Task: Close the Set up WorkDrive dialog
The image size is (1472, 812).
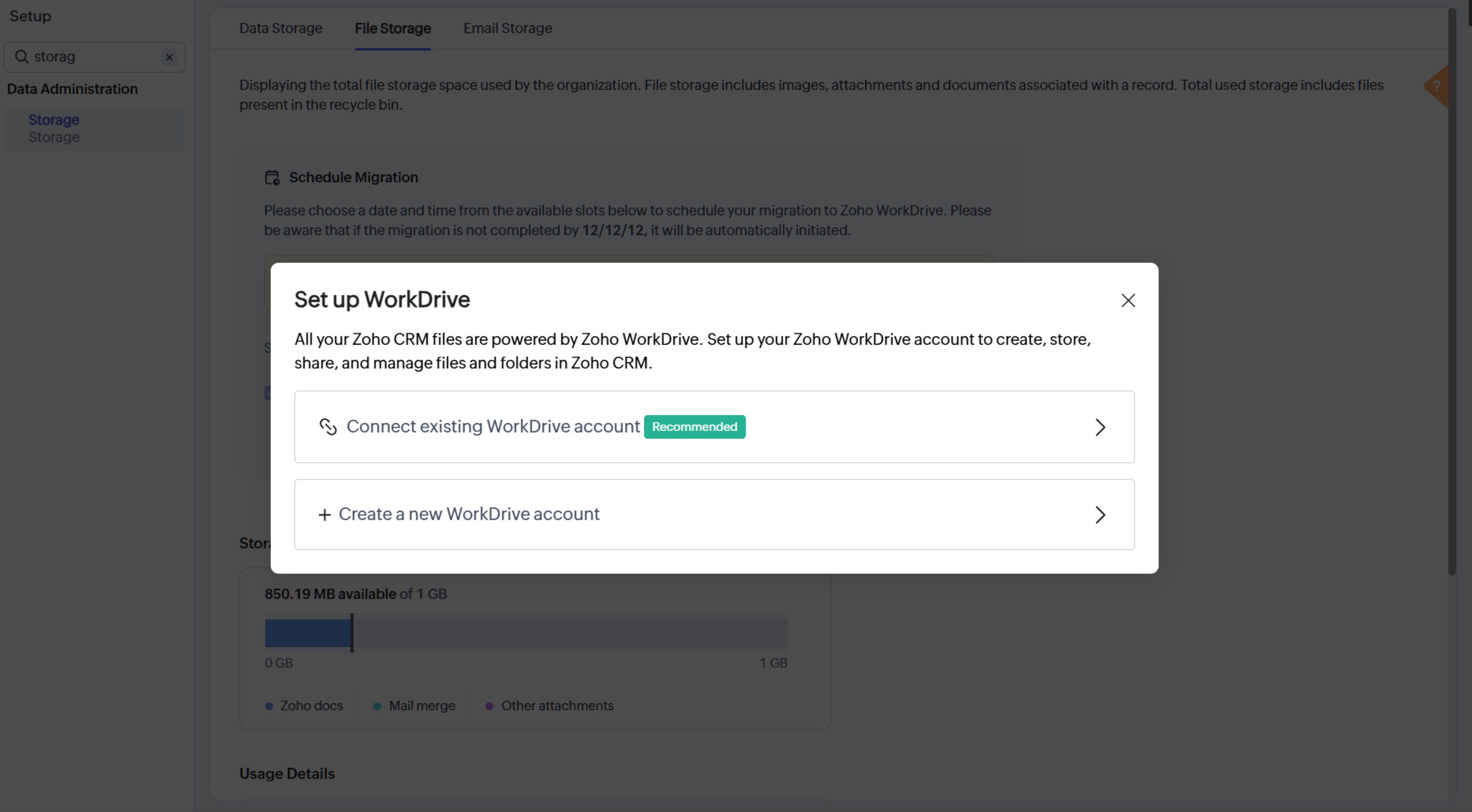Action: pos(1127,301)
